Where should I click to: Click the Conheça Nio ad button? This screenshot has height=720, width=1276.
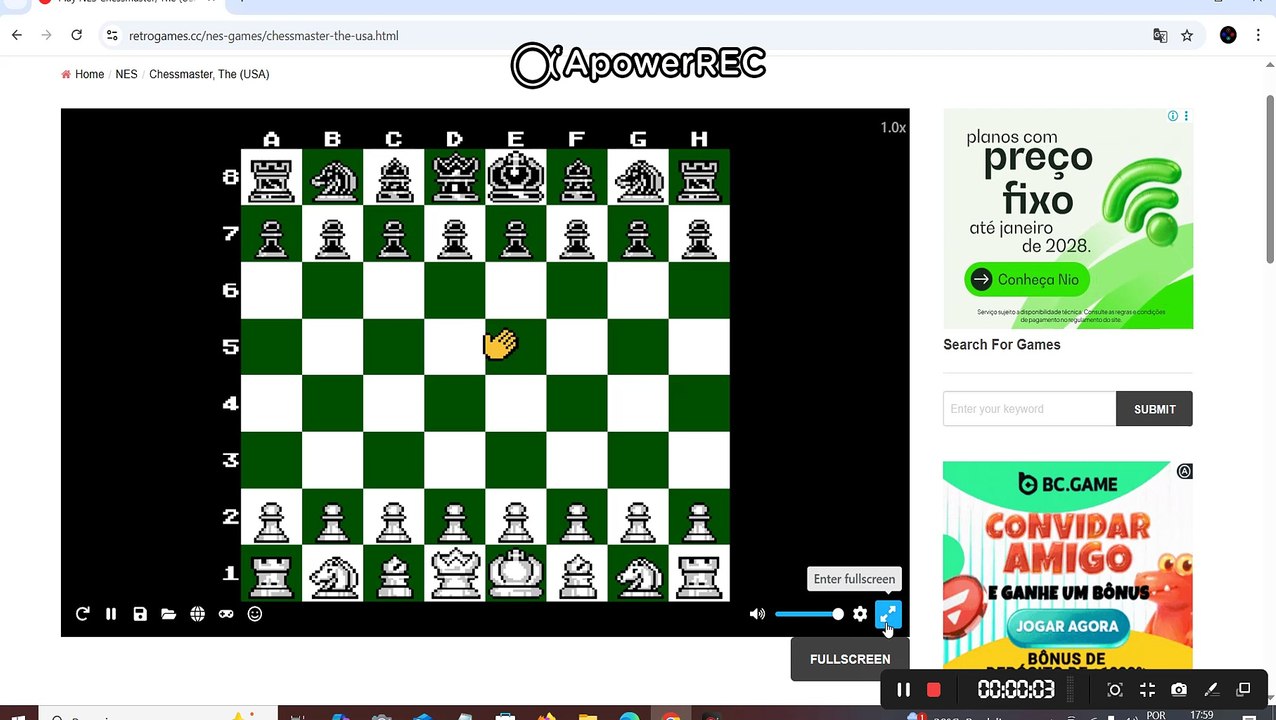tap(1027, 280)
